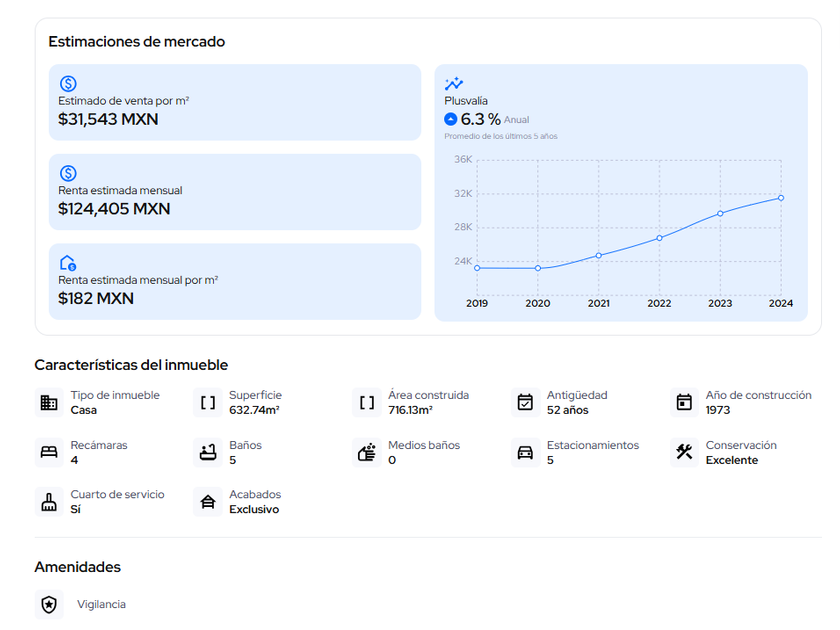
Task: Click the house icon above Renta mensual por m²
Action: [x=68, y=263]
